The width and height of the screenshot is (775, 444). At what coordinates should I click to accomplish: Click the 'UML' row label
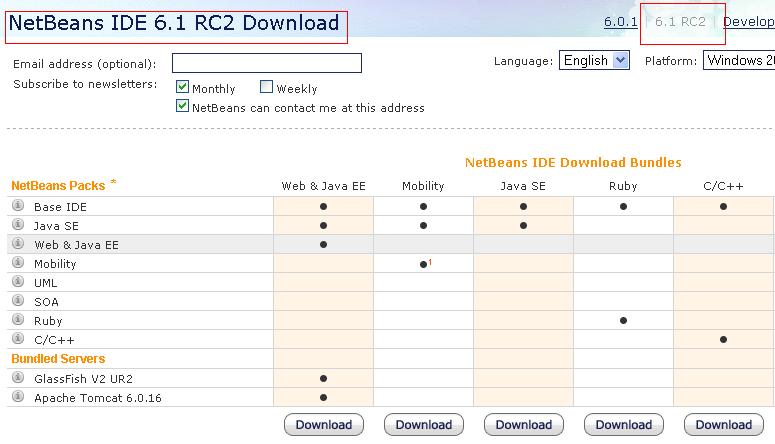click(45, 283)
